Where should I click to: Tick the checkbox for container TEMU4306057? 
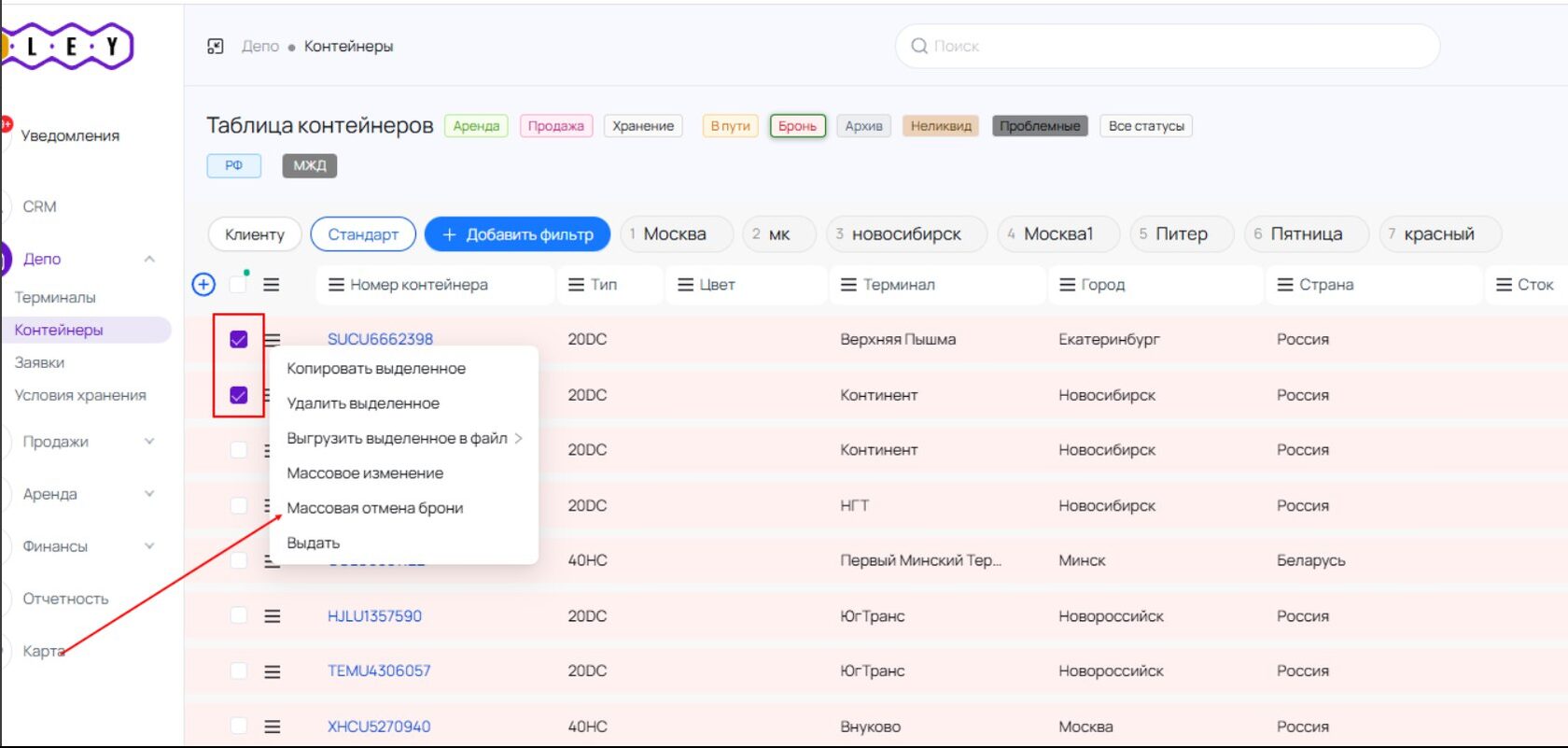pyautogui.click(x=239, y=670)
